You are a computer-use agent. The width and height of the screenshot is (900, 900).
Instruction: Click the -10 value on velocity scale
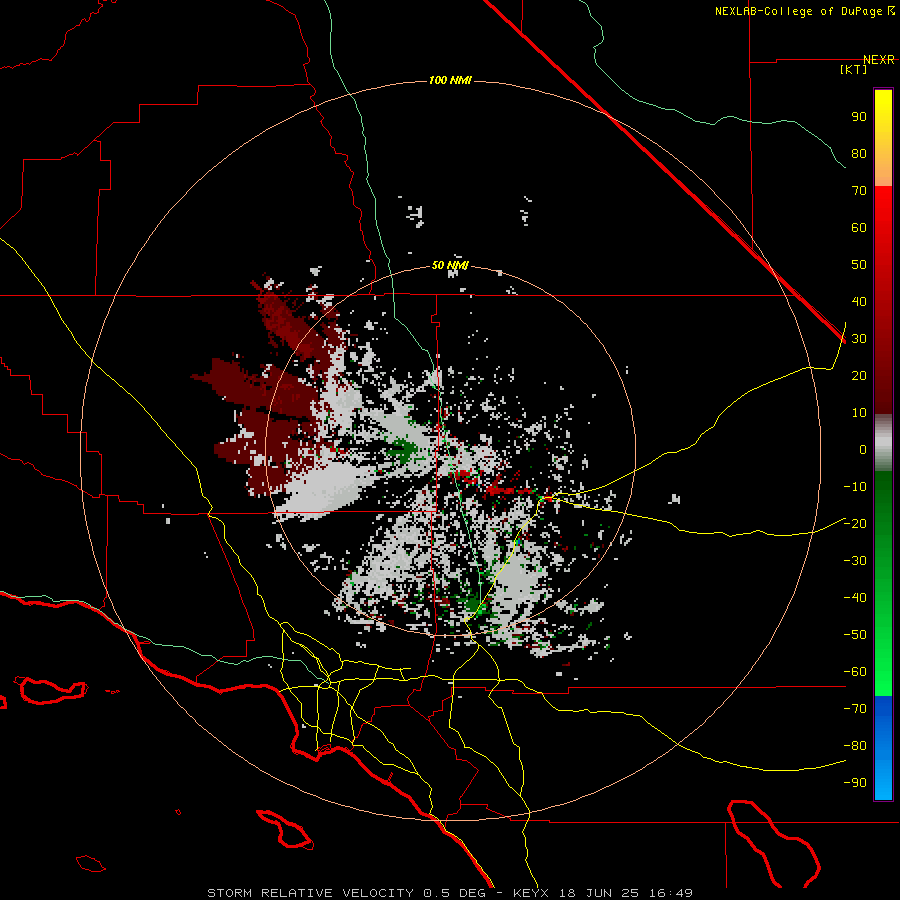(855, 487)
